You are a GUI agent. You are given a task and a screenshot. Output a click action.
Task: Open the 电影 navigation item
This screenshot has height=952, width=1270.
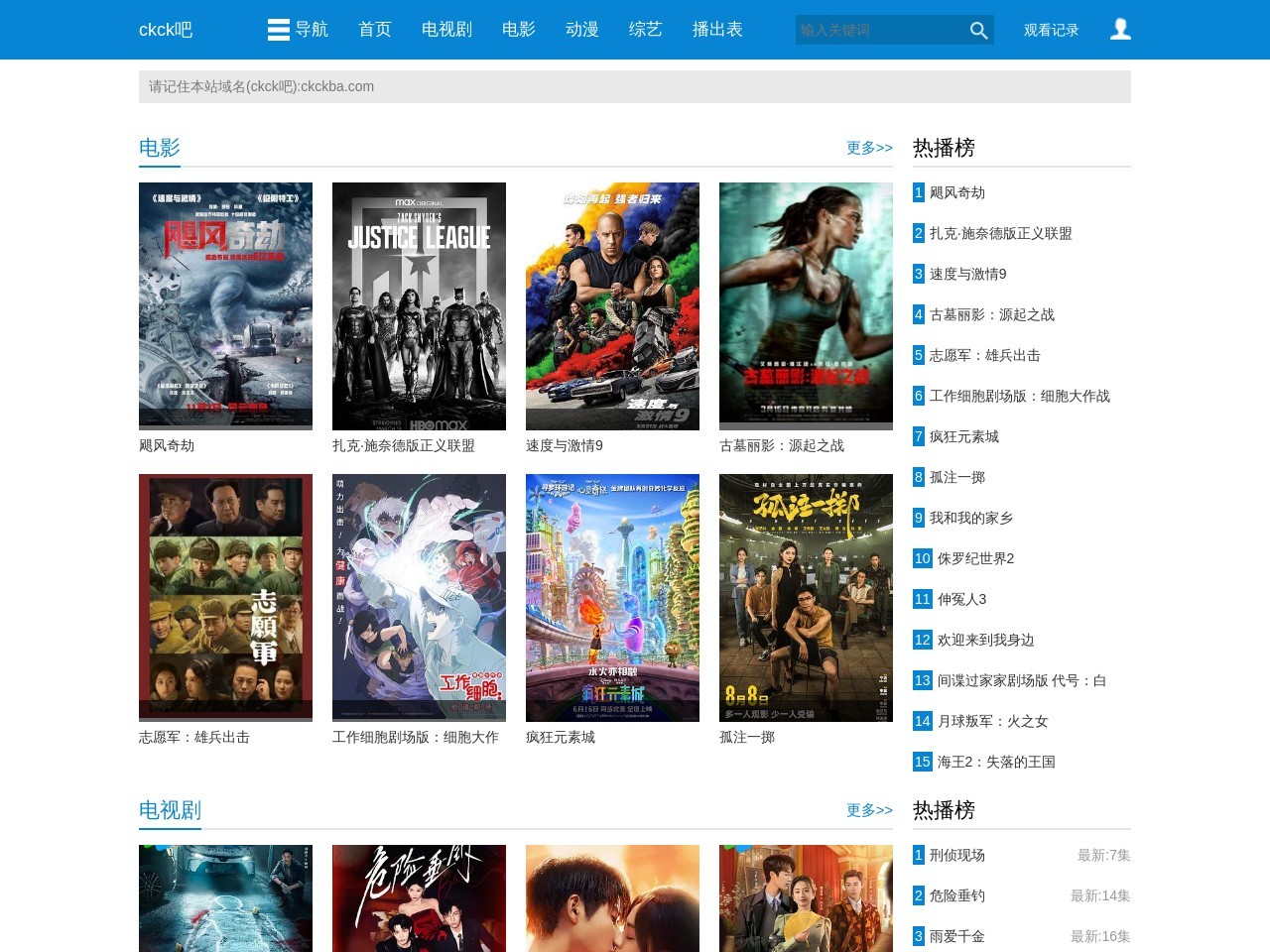(519, 30)
